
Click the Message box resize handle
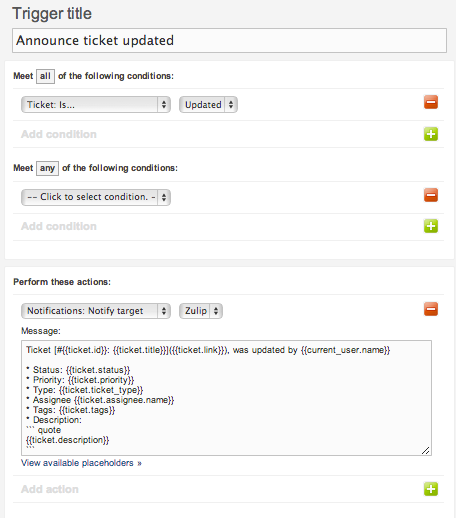pos(426,450)
